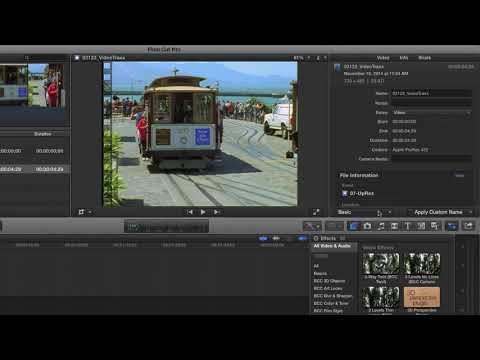This screenshot has height=360, width=480.
Task: Click the browser clip filmstrip thumbnail
Action: pyautogui.click(x=32, y=86)
